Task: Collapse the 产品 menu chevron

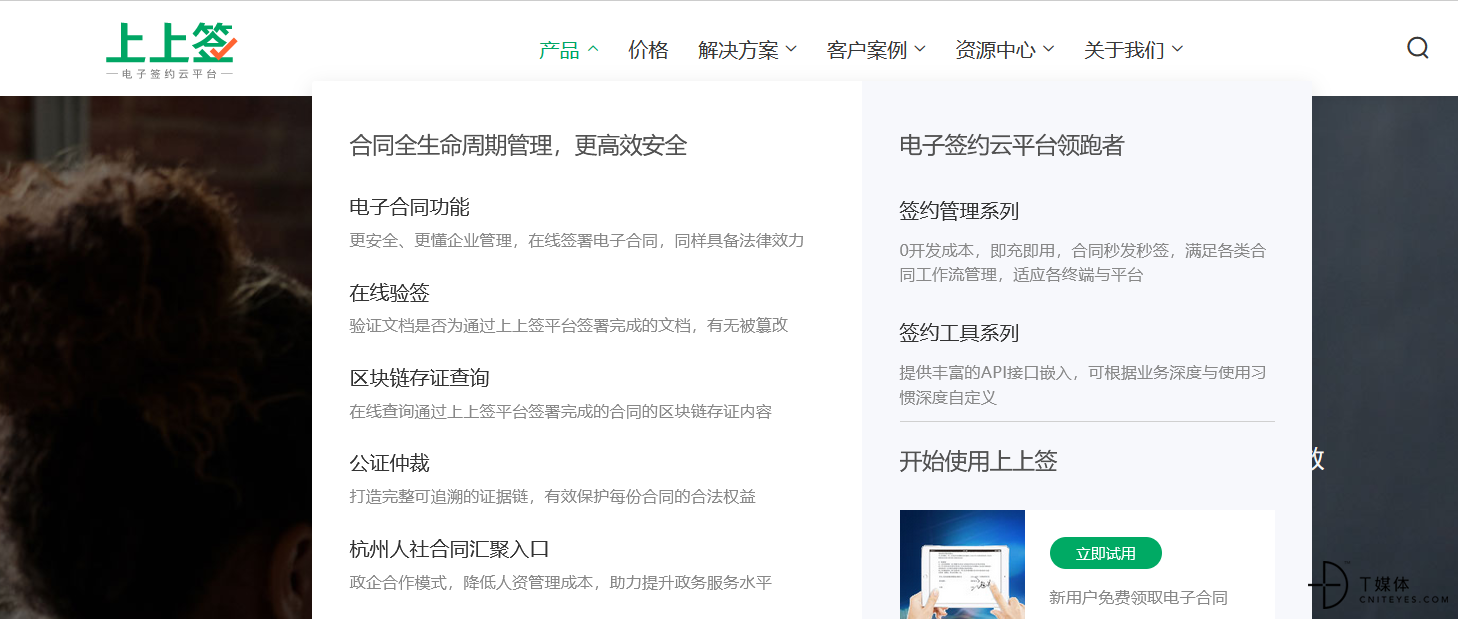Action: (x=593, y=49)
